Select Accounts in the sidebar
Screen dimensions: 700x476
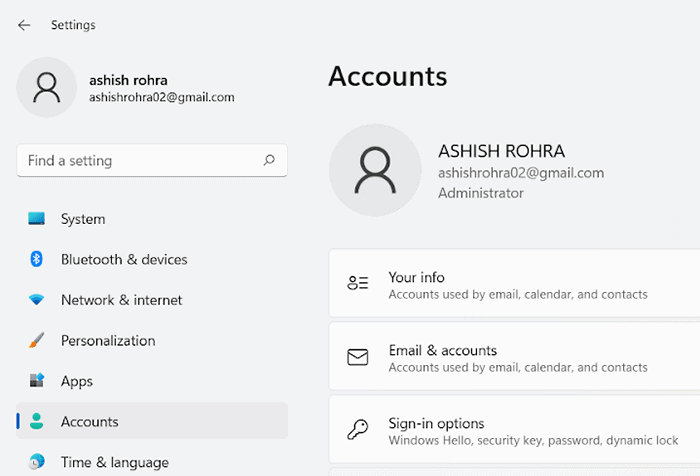tap(152, 421)
